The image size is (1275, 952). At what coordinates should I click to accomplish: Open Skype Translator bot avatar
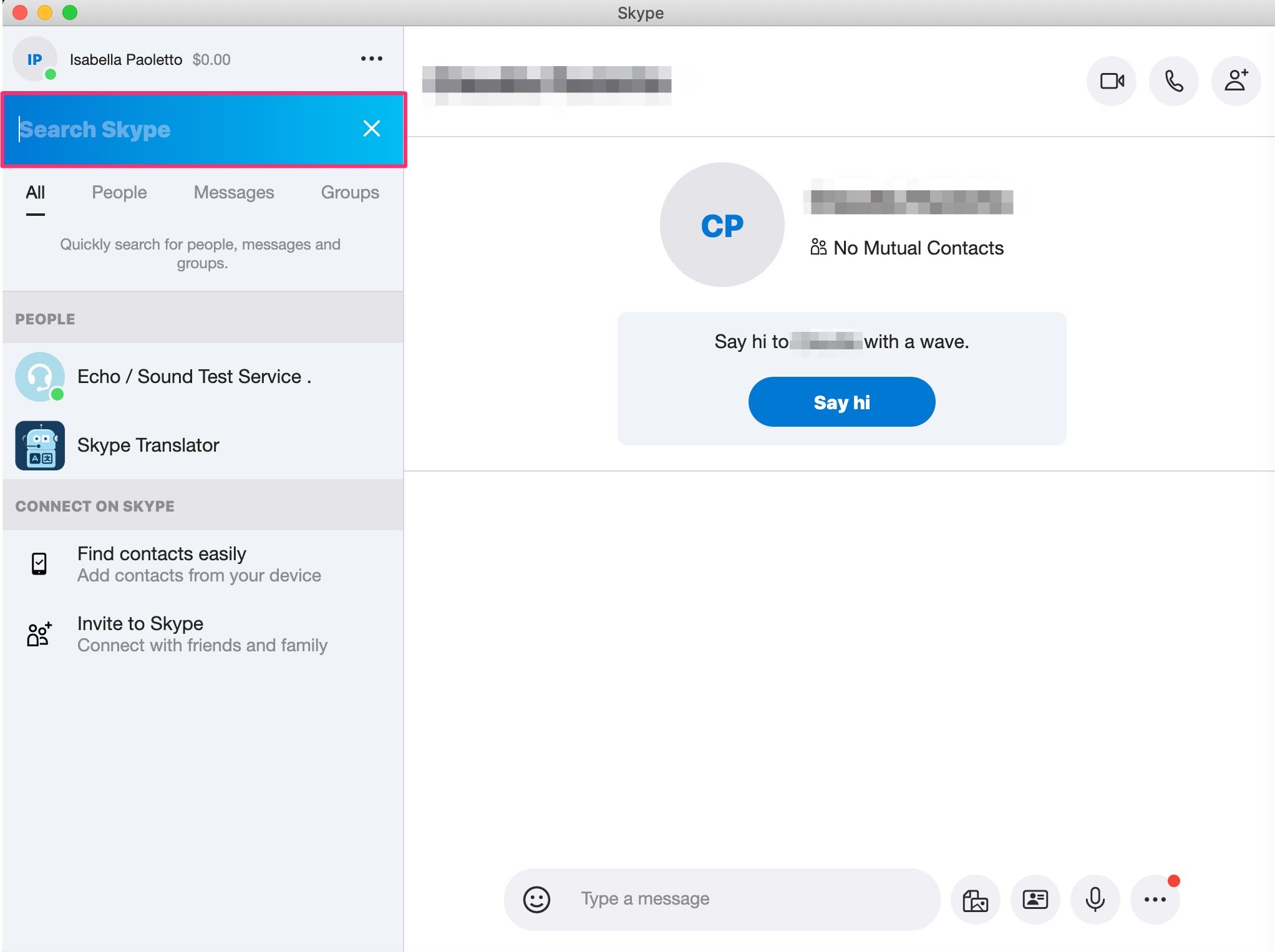click(40, 445)
